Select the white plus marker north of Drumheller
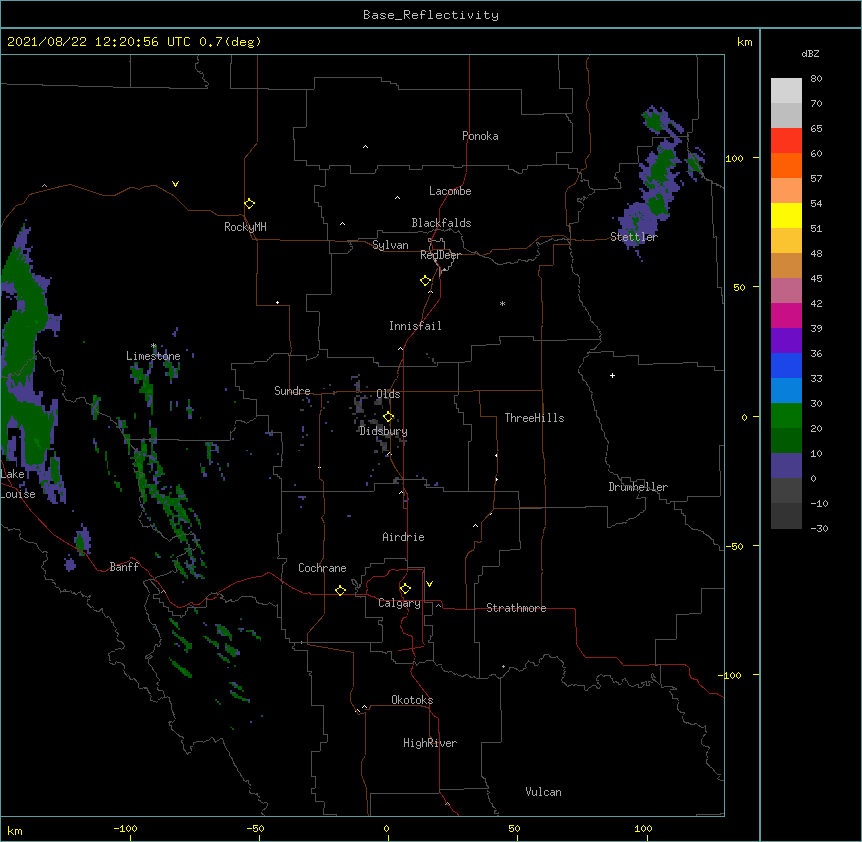 point(612,375)
